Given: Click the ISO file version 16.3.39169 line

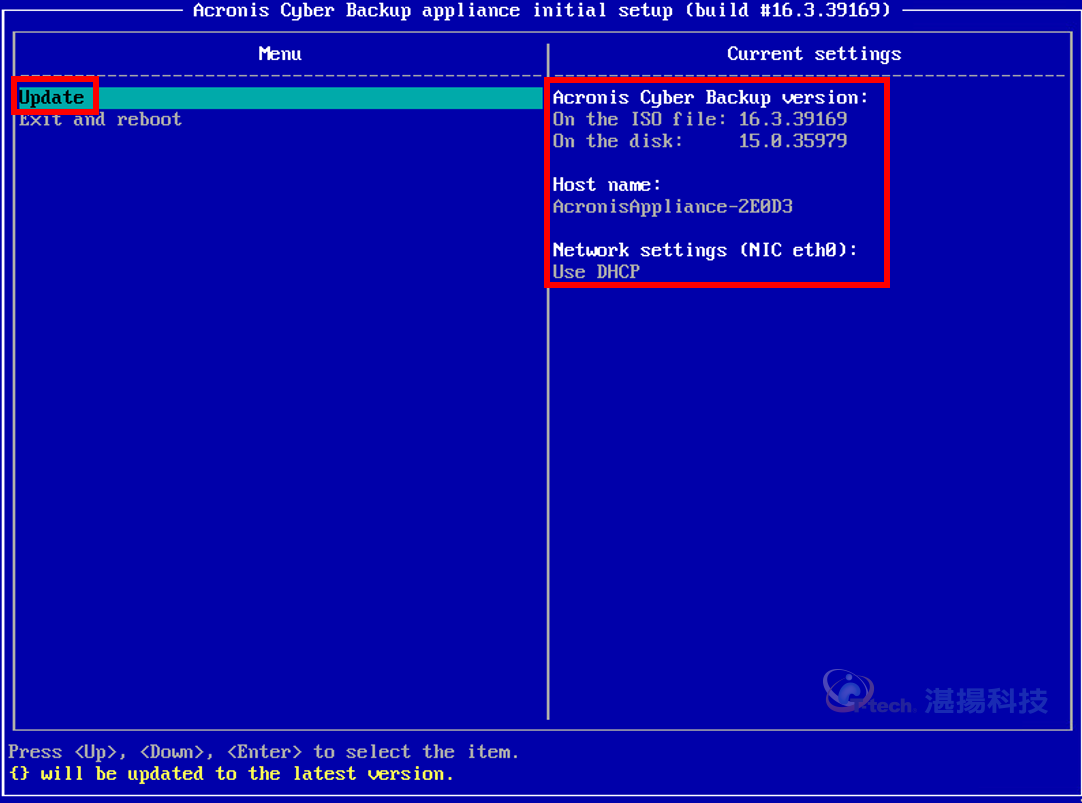Looking at the screenshot, I should pyautogui.click(x=700, y=119).
